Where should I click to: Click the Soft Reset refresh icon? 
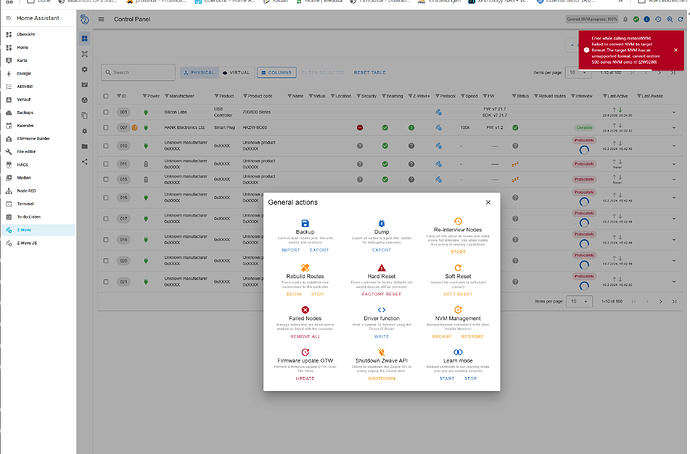[x=458, y=267]
